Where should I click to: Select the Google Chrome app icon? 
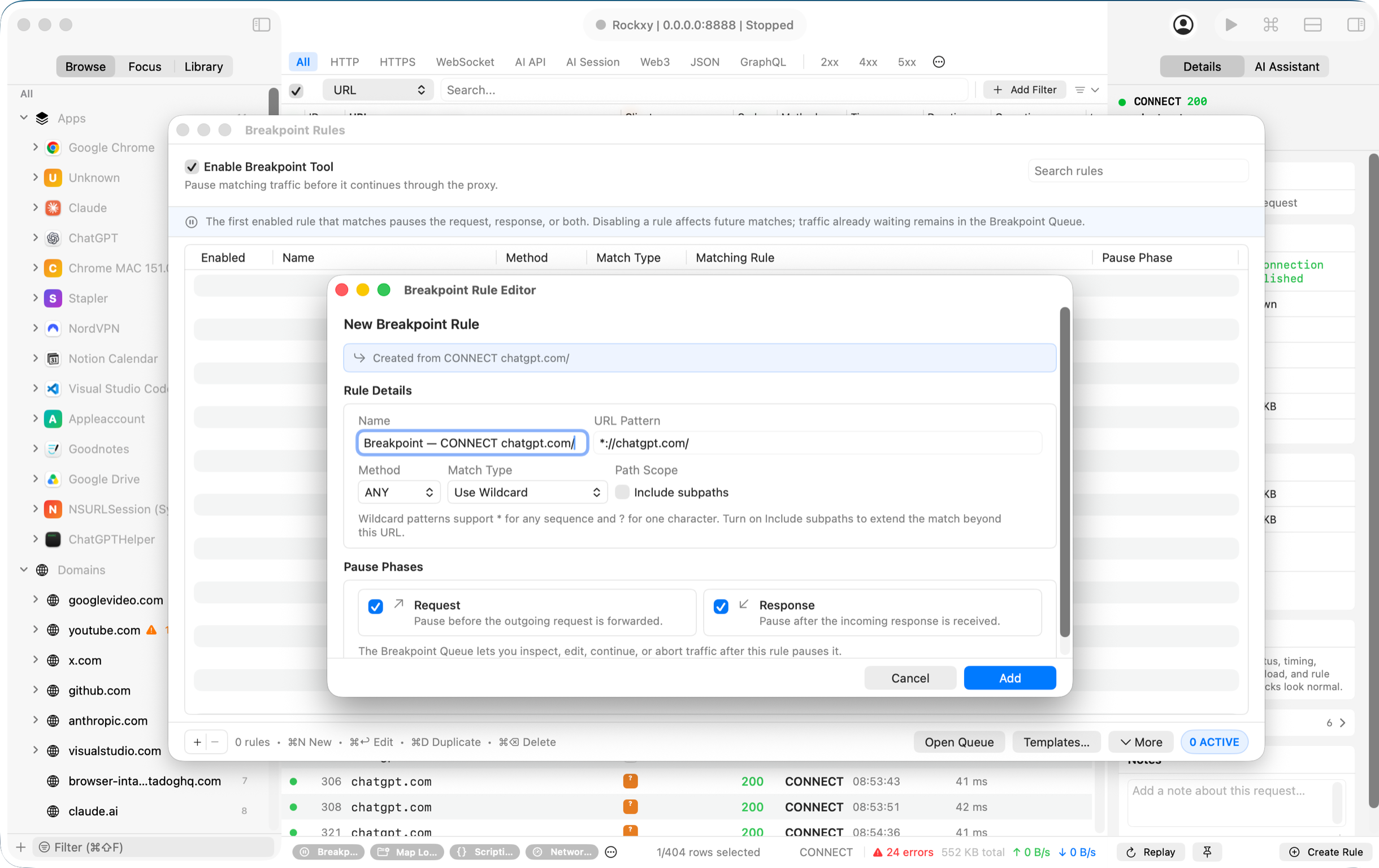tap(53, 147)
